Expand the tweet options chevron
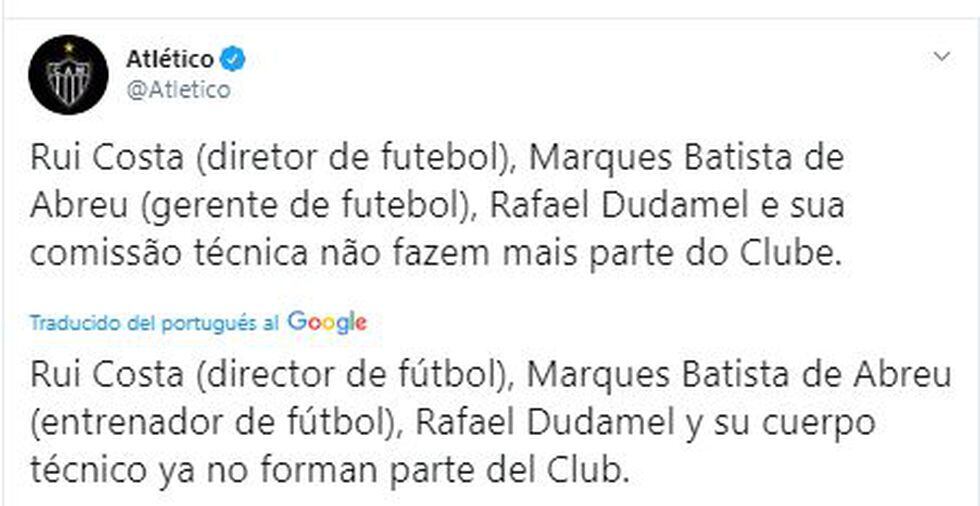The image size is (980, 506). (x=941, y=57)
